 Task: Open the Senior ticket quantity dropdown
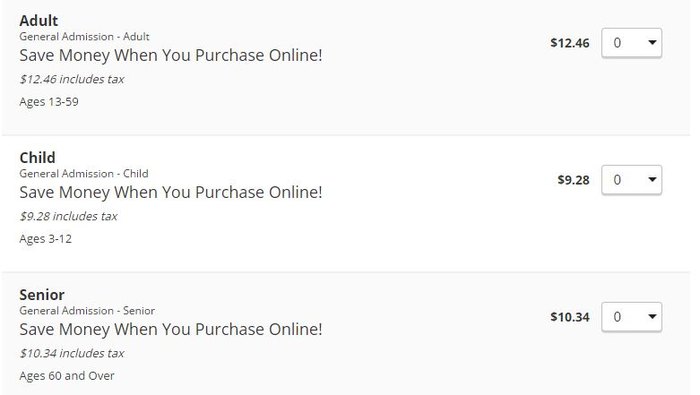pos(631,317)
